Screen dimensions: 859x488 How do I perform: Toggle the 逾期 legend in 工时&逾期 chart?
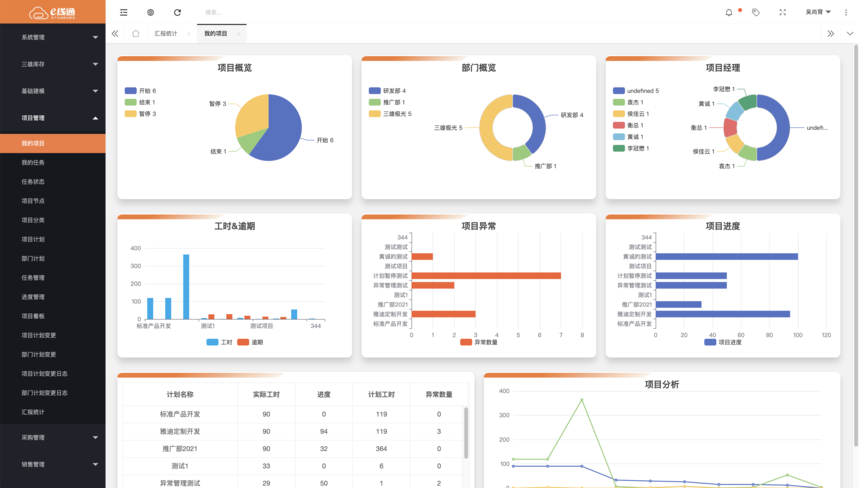tap(250, 342)
